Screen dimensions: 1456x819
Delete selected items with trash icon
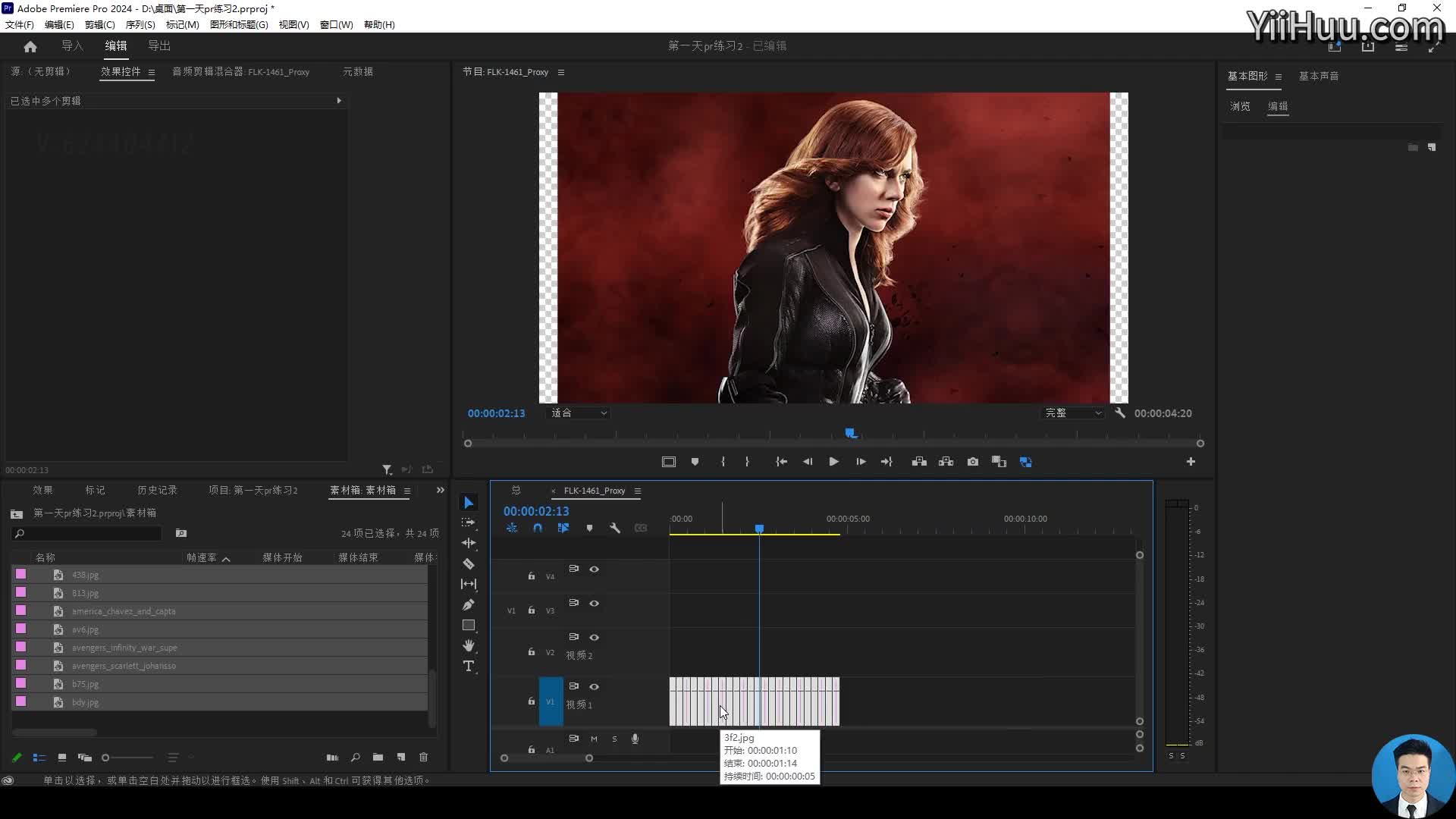tap(424, 757)
